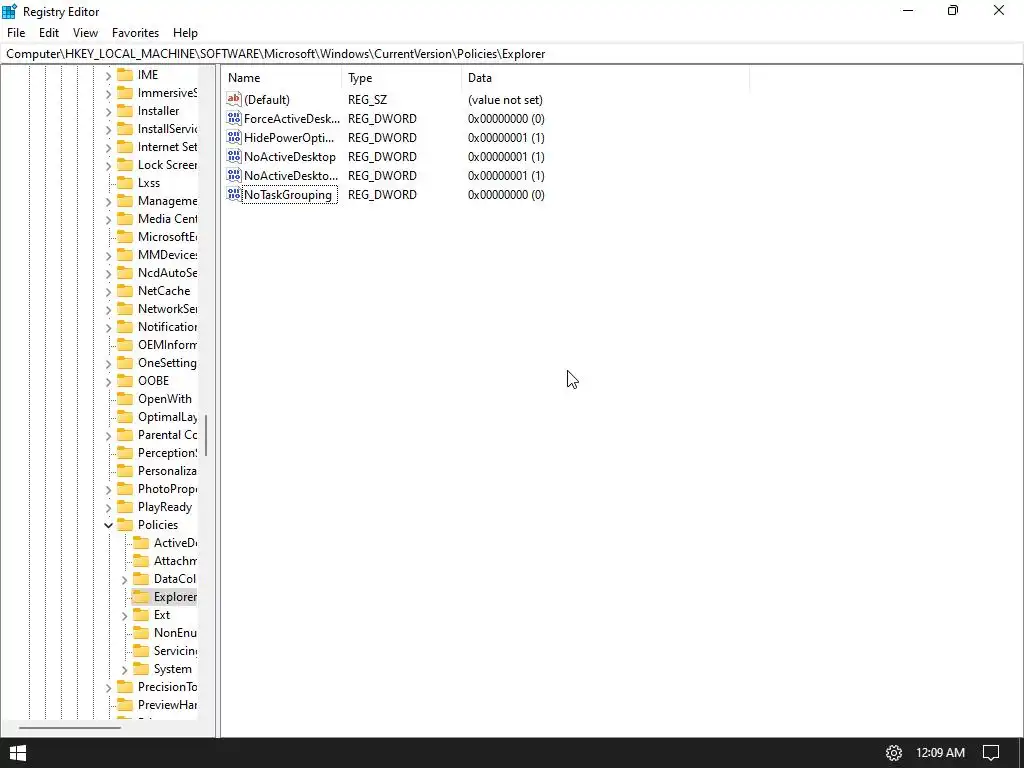Open the Favorites menu
This screenshot has height=768, width=1024.
[135, 33]
